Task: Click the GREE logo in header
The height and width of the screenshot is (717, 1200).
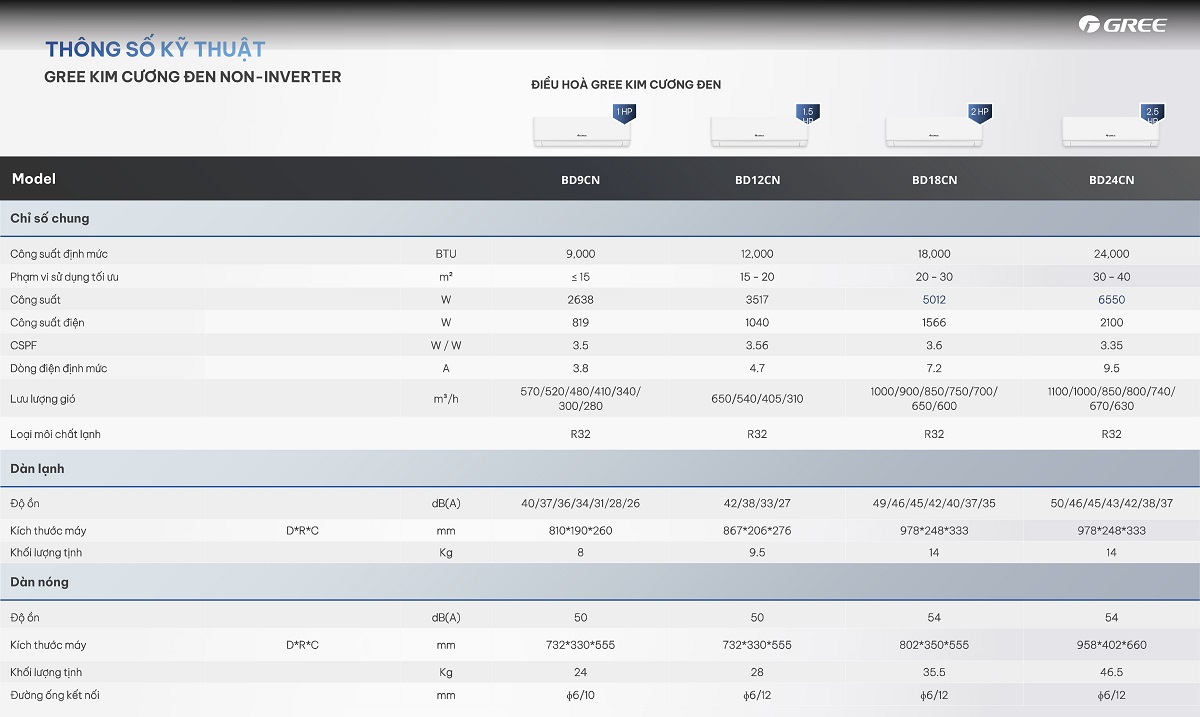Action: [x=1122, y=24]
